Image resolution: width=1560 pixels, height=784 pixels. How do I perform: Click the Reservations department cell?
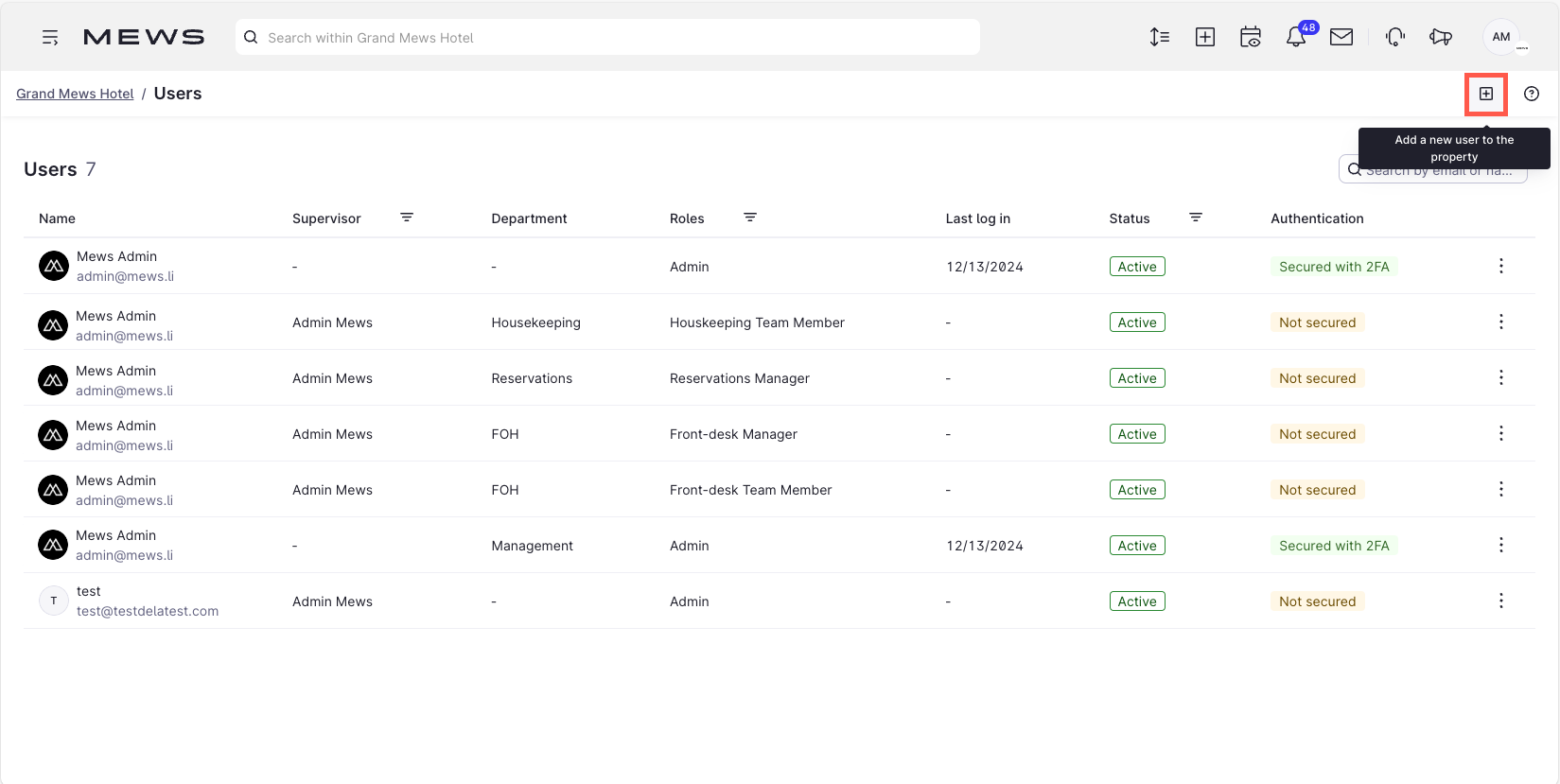[x=532, y=378]
